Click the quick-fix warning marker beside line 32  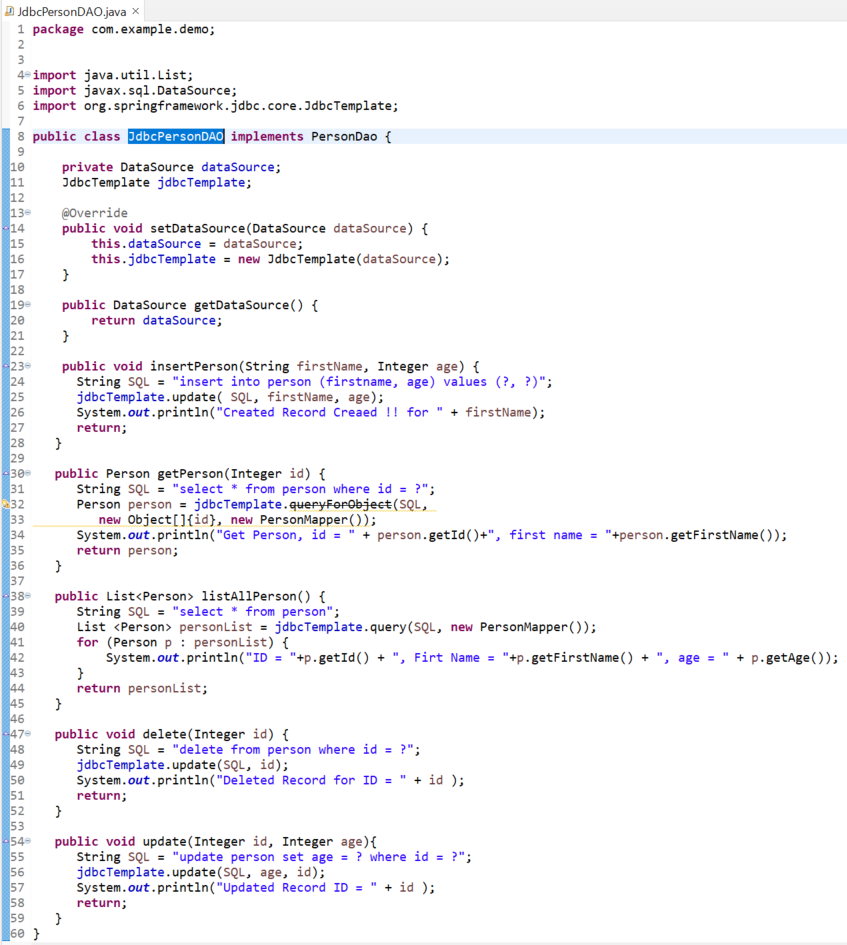(x=6, y=503)
